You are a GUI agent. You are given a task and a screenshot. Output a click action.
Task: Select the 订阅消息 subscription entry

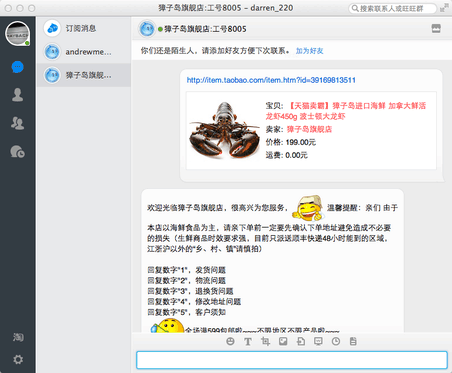pos(84,28)
